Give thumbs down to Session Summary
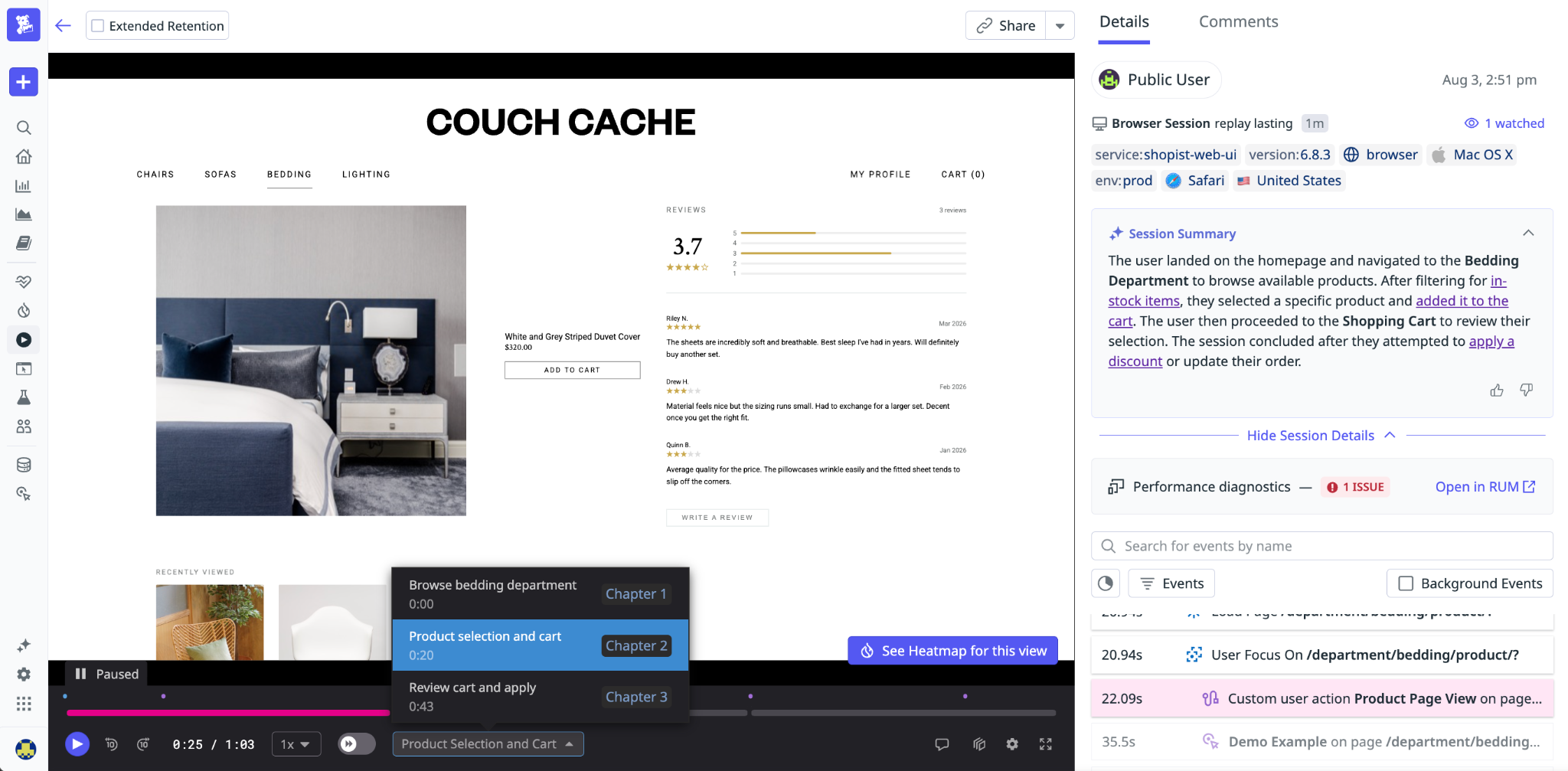This screenshot has height=771, width=1568. click(x=1527, y=390)
